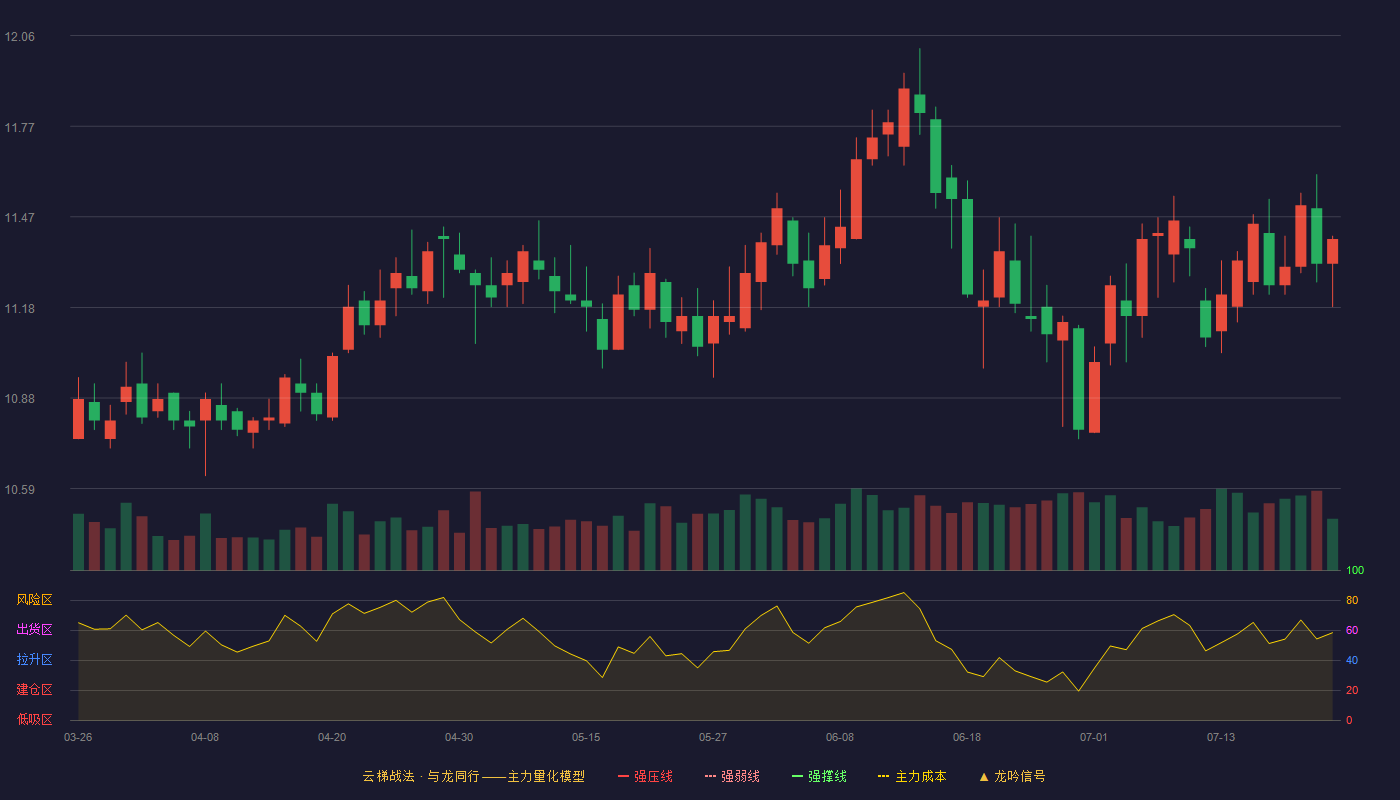Click the 04-30 date label
The height and width of the screenshot is (800, 1400).
pyautogui.click(x=459, y=737)
